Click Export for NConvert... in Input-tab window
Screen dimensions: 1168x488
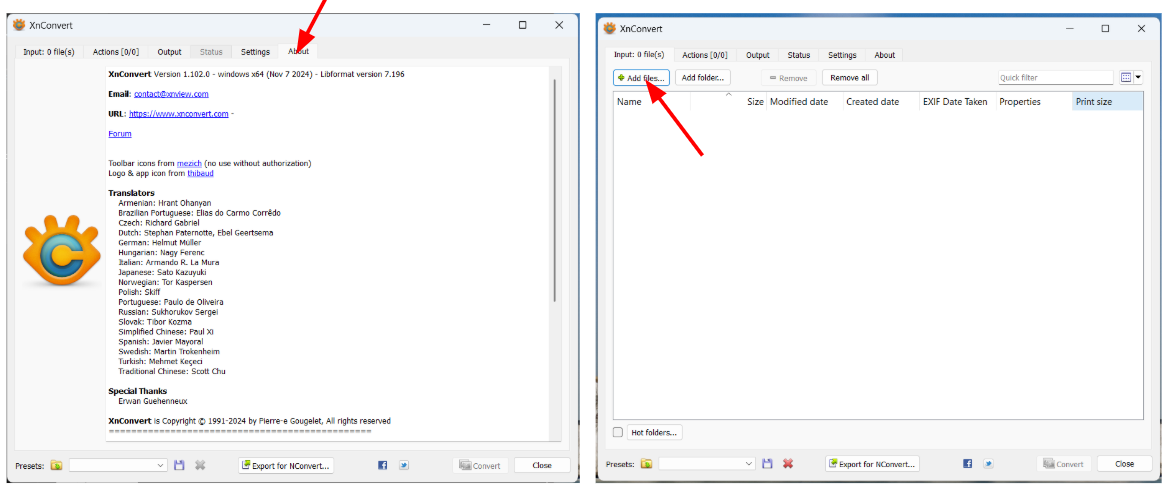(872, 463)
